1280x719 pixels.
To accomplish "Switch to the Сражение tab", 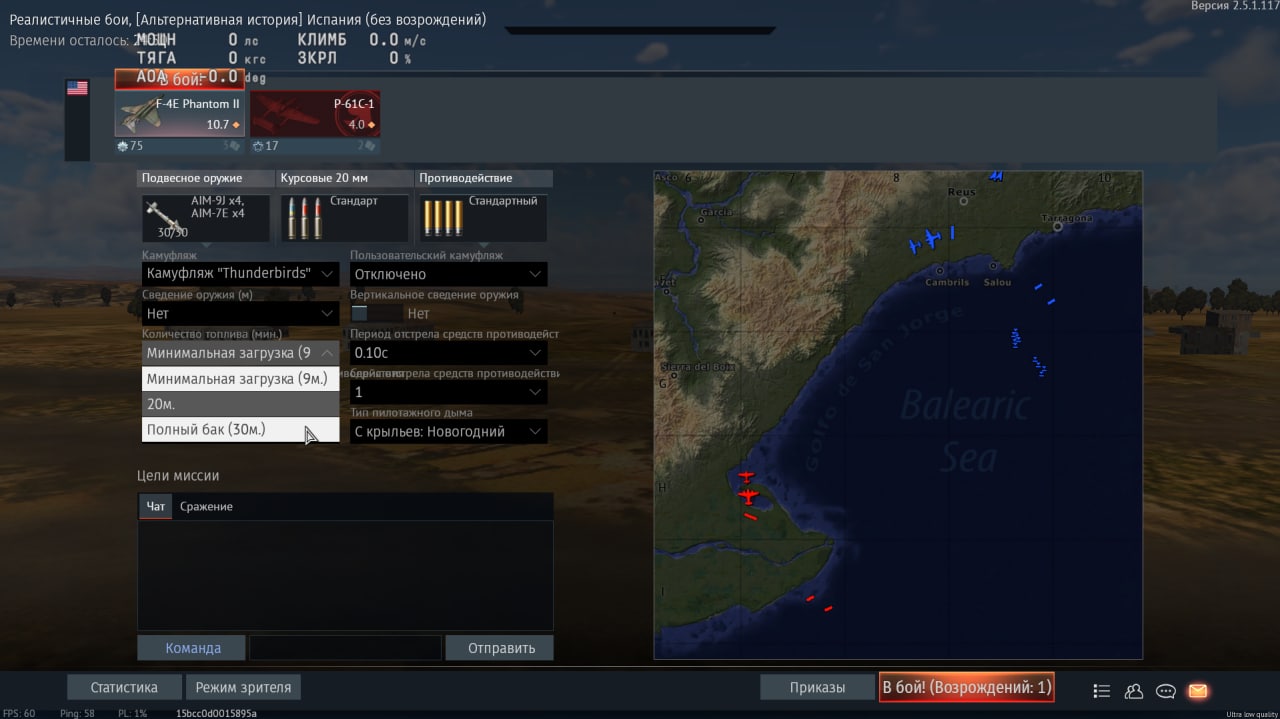I will (x=206, y=506).
